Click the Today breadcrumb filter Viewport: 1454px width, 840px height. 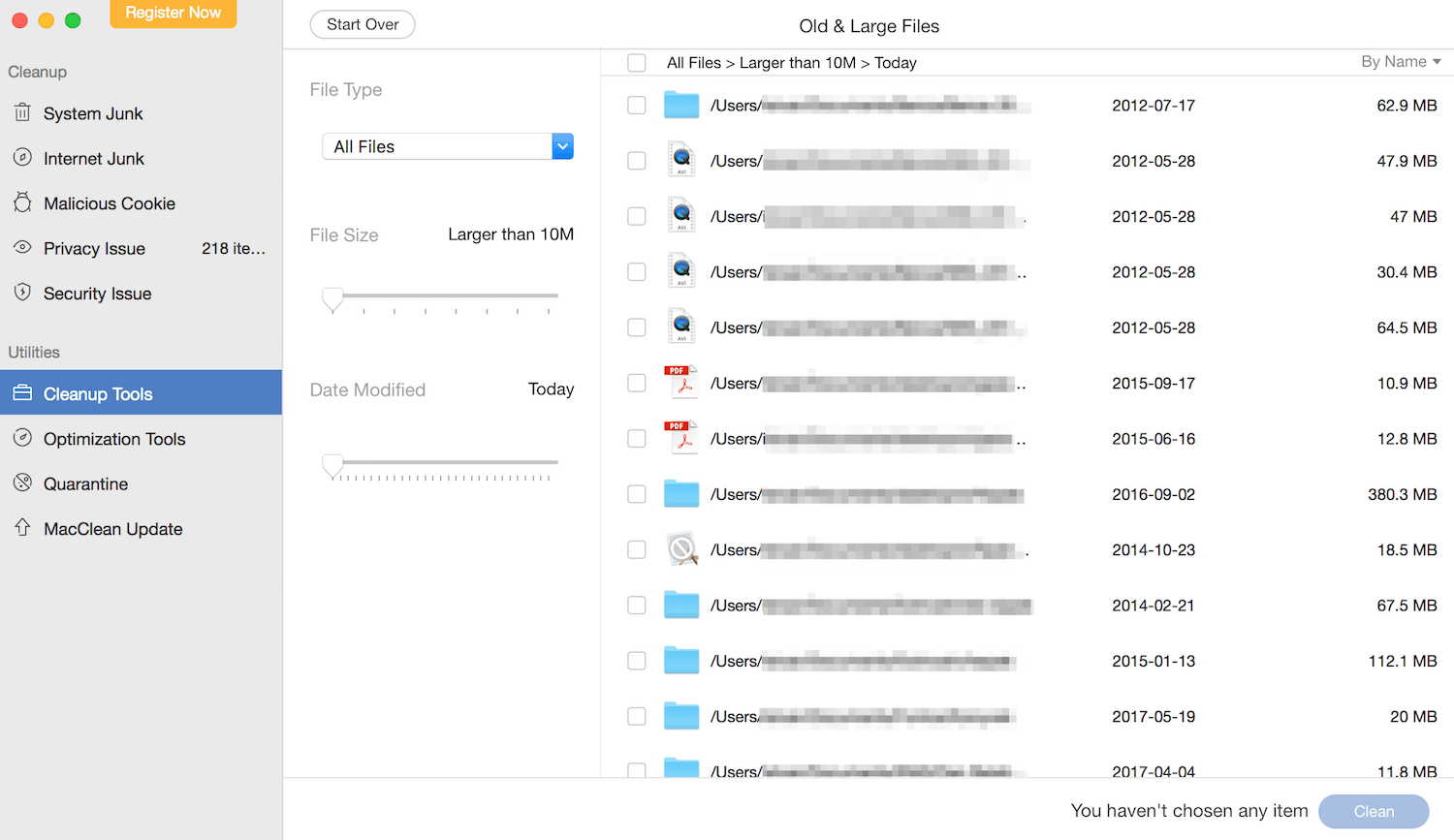click(x=894, y=62)
